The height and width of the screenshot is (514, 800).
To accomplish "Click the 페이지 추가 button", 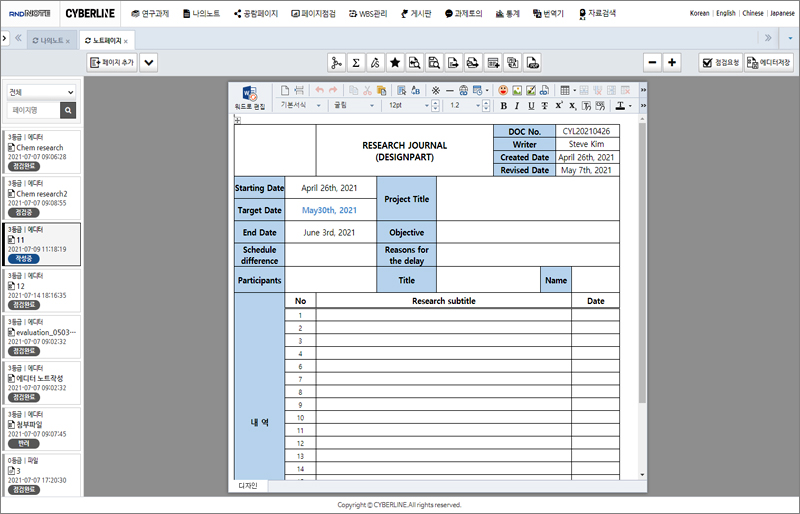I will point(112,62).
